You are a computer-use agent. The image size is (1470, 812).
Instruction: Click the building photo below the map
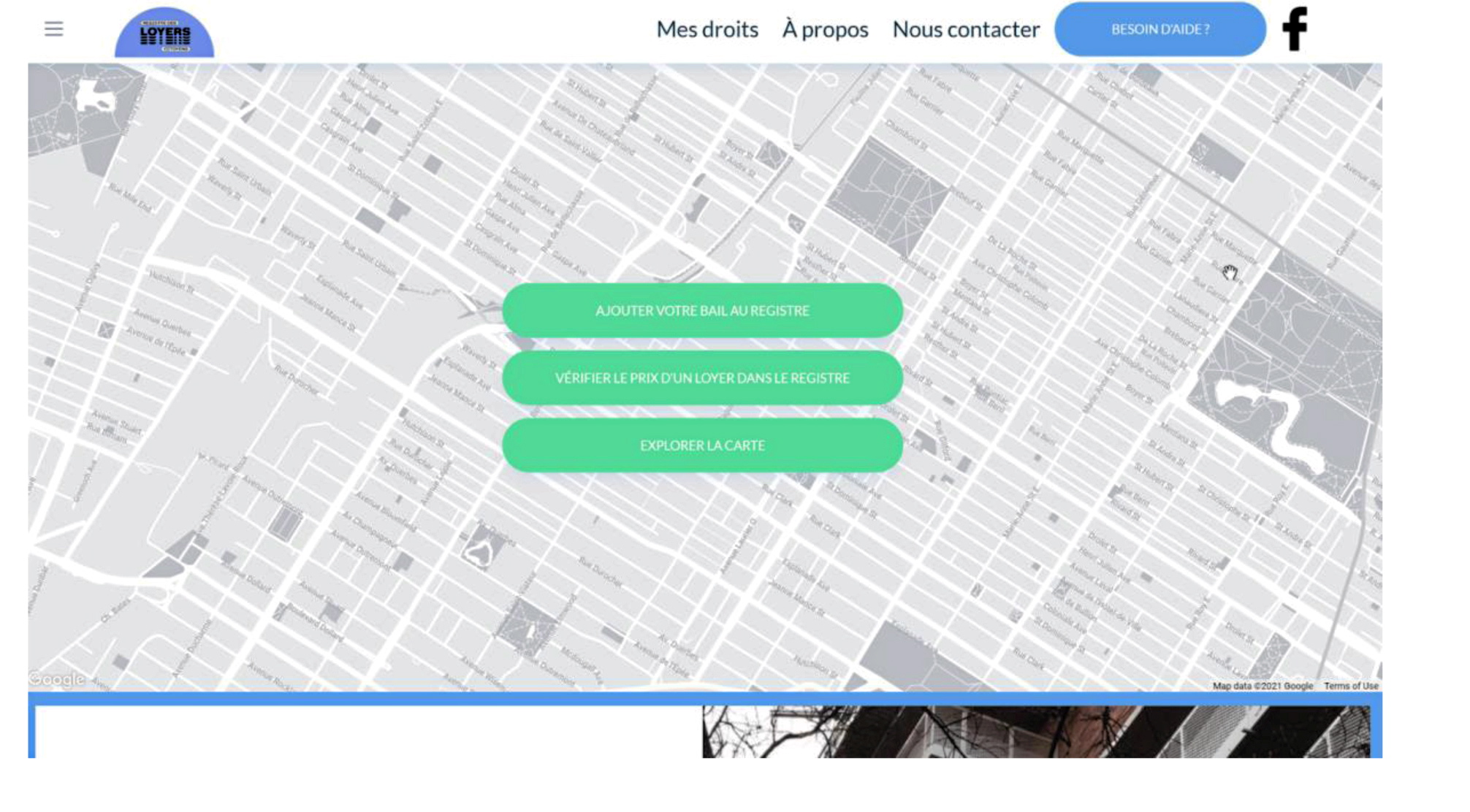pos(1035,731)
